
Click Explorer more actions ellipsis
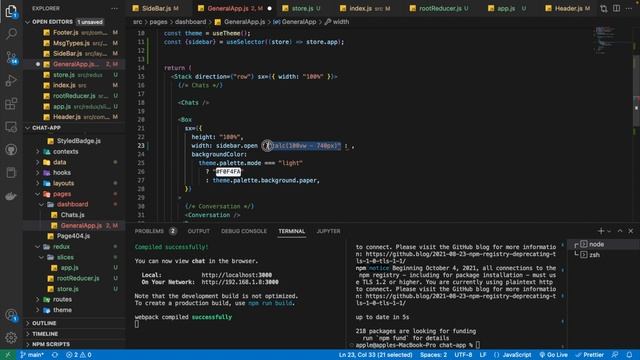[114, 8]
